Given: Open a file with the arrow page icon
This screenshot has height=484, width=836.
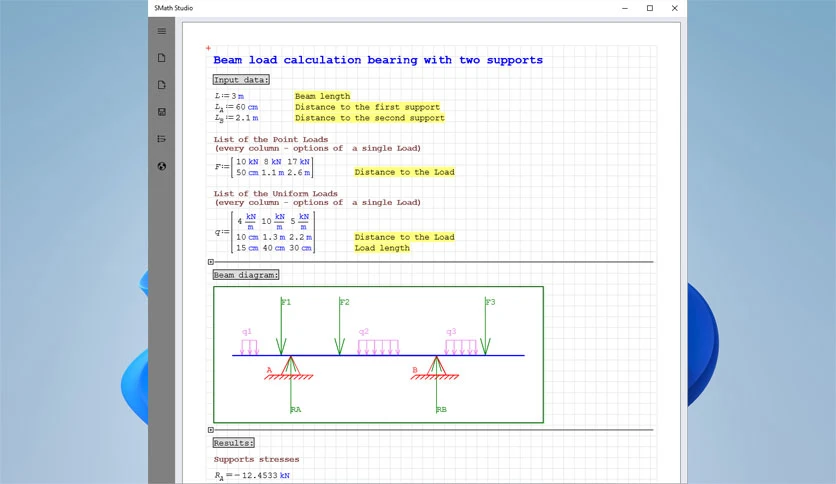Looking at the screenshot, I should click(x=162, y=85).
